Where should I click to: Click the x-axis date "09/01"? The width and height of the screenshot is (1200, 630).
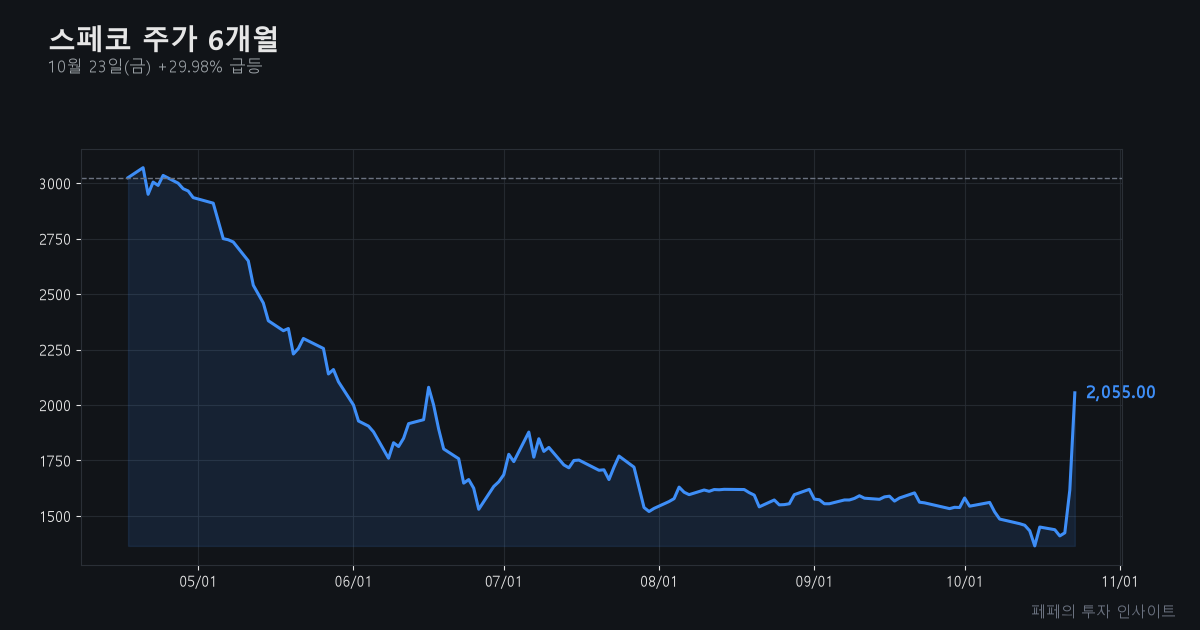[x=814, y=581]
